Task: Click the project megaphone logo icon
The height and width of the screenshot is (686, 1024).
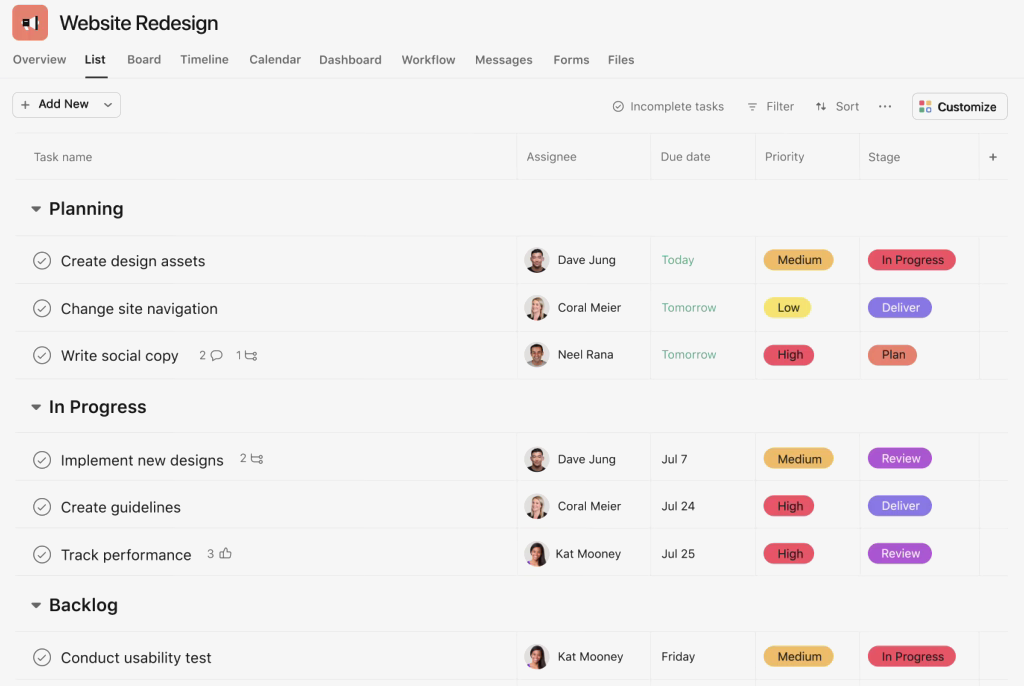Action: pos(30,22)
